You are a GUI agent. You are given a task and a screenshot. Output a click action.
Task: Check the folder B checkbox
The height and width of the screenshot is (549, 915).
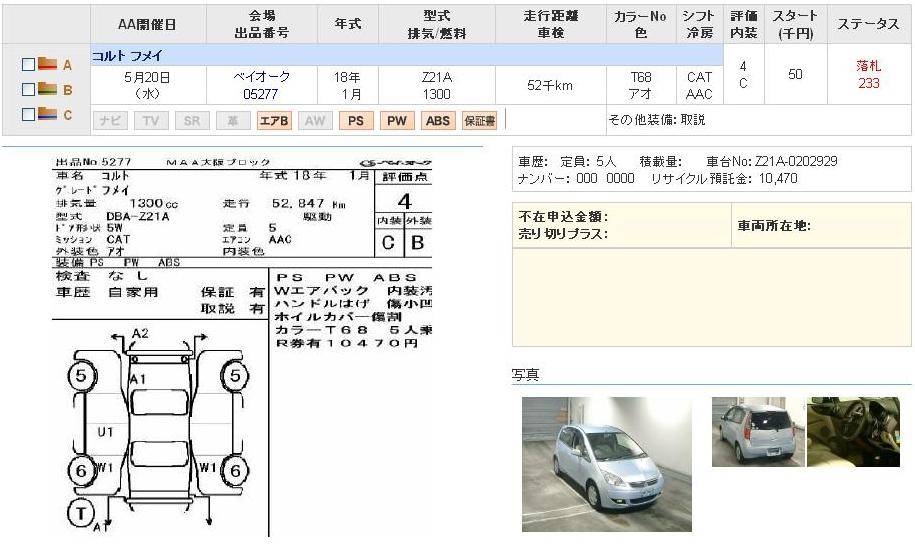pyautogui.click(x=29, y=90)
